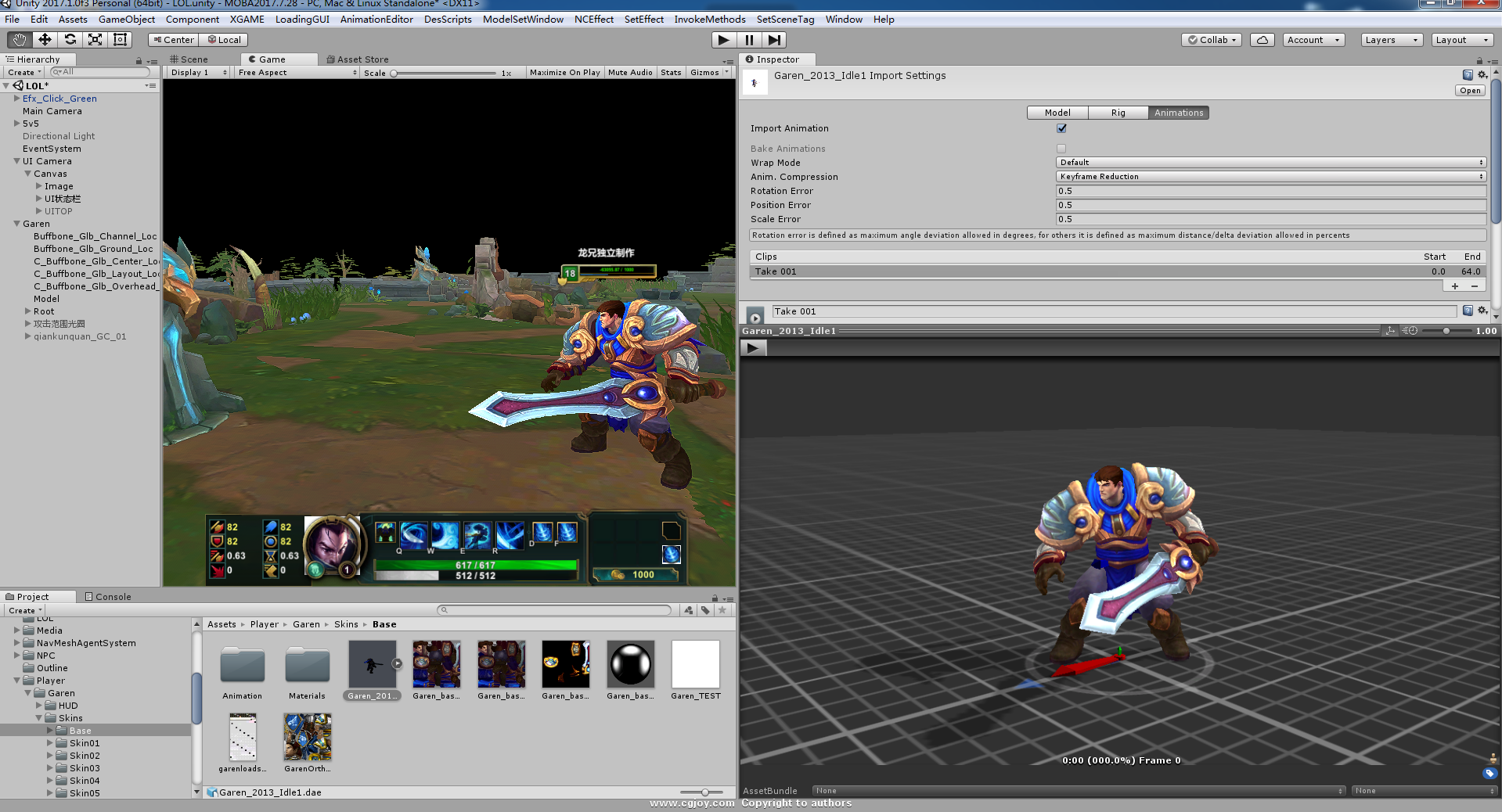
Task: Select the Hand tool in toolbar
Action: click(20, 40)
